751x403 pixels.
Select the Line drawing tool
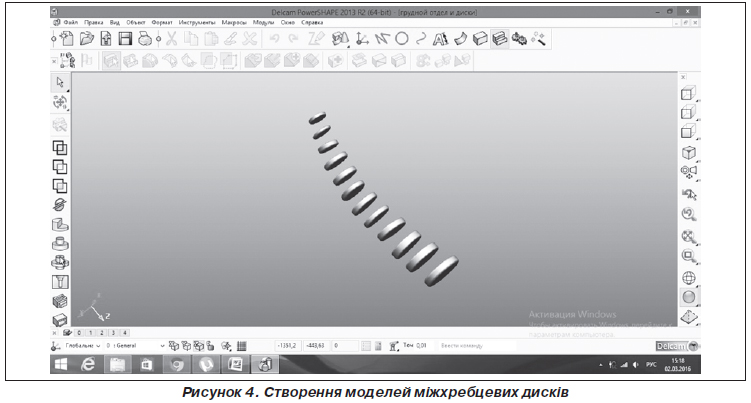(382, 39)
